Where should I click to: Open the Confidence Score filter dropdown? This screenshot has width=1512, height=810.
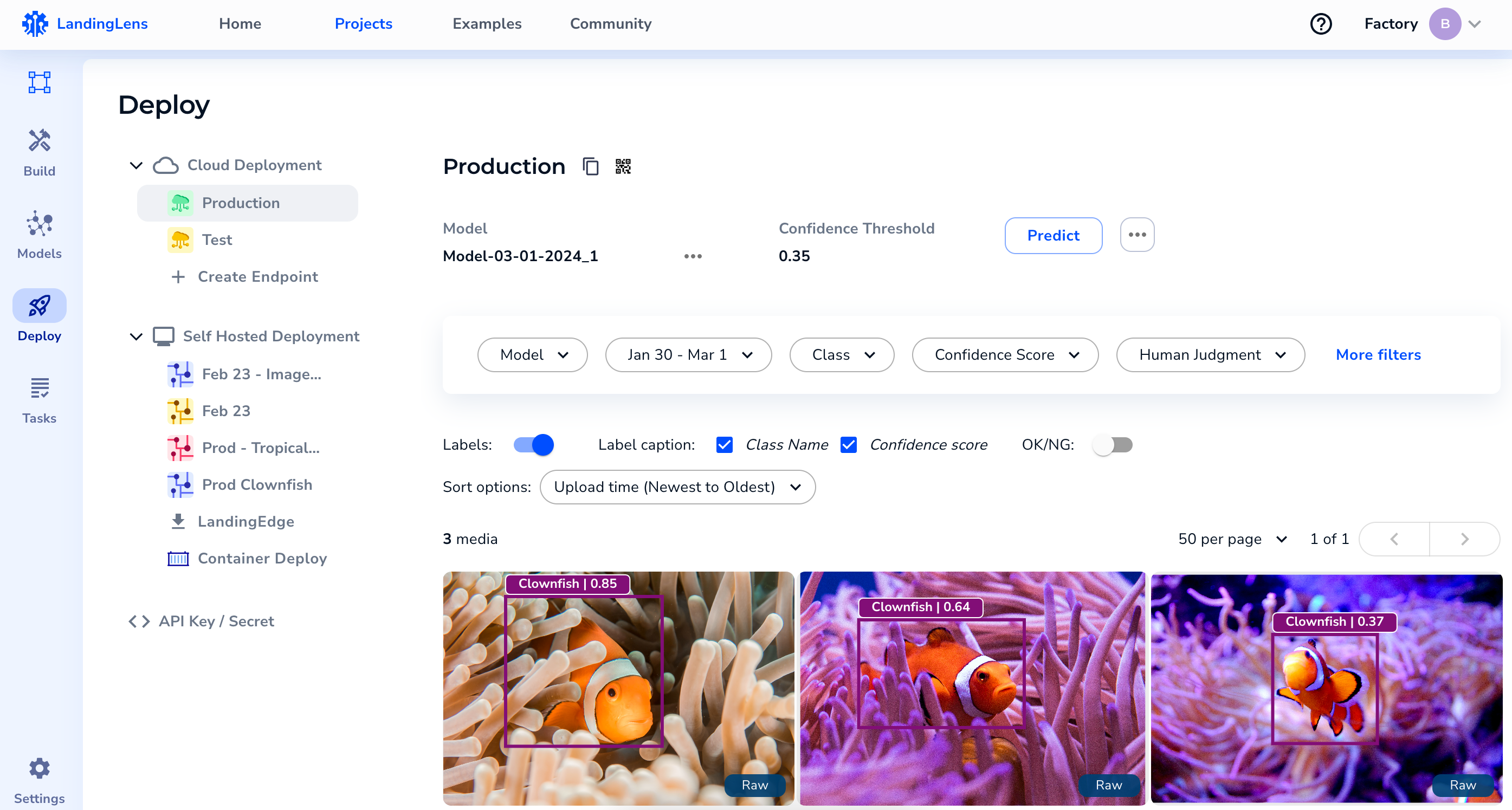click(x=1005, y=354)
